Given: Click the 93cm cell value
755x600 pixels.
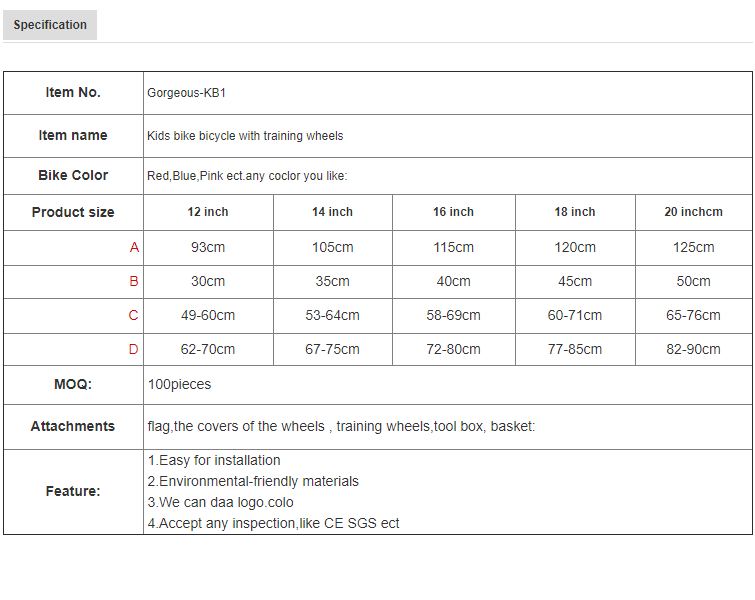Looking at the screenshot, I should pos(208,248).
